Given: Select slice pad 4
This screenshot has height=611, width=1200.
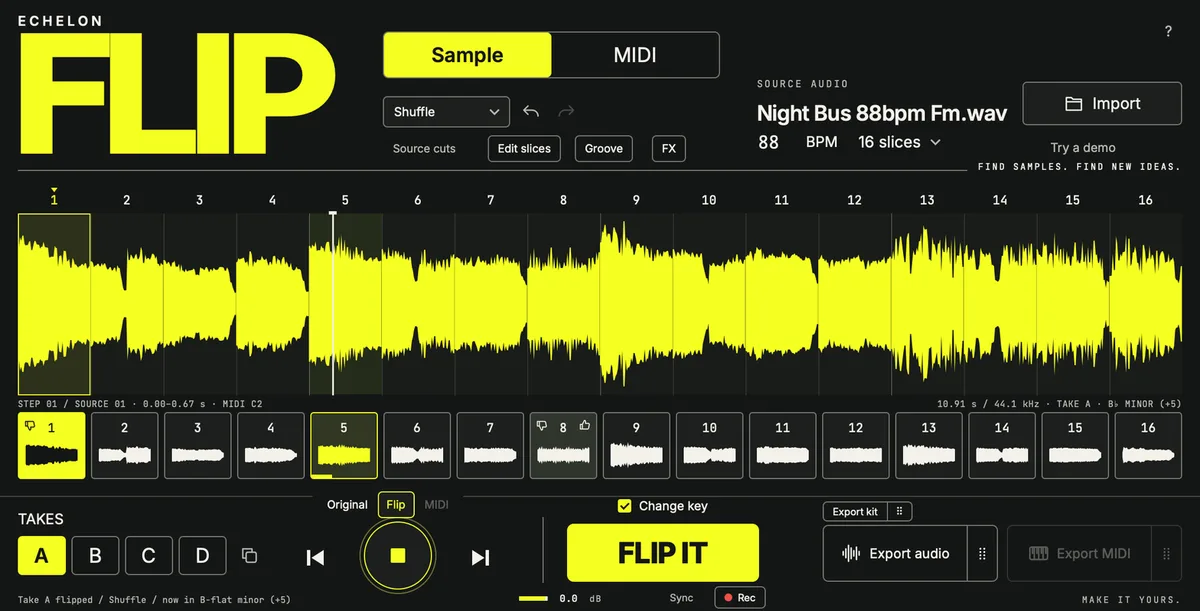Looking at the screenshot, I should tap(271, 445).
